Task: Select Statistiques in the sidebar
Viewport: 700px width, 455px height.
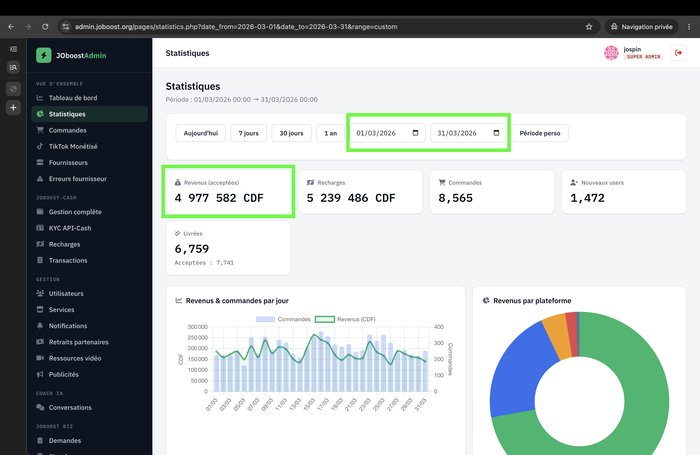Action: tap(89, 114)
